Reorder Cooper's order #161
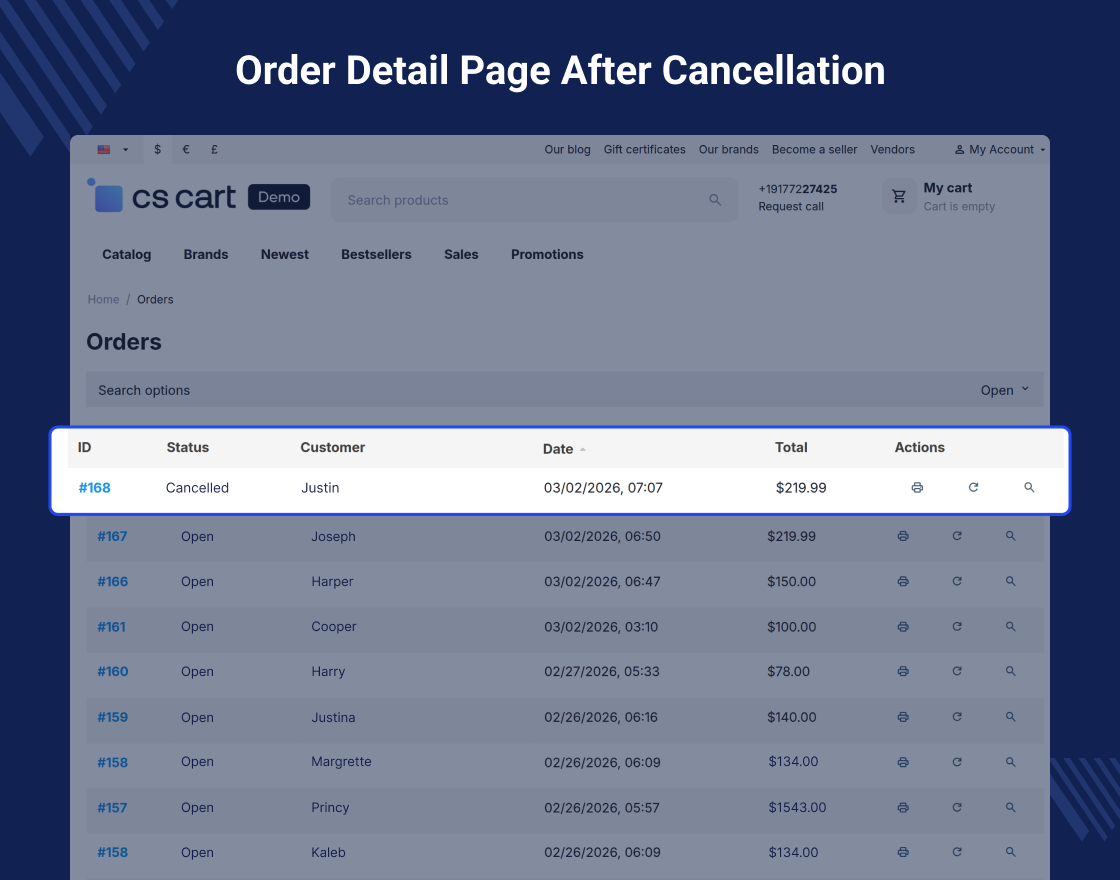The image size is (1120, 880). pyautogui.click(x=957, y=626)
